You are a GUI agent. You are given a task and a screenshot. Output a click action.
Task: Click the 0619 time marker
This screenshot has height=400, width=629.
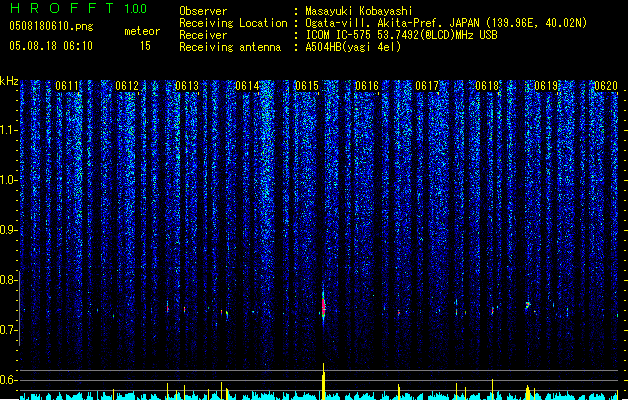tap(546, 86)
